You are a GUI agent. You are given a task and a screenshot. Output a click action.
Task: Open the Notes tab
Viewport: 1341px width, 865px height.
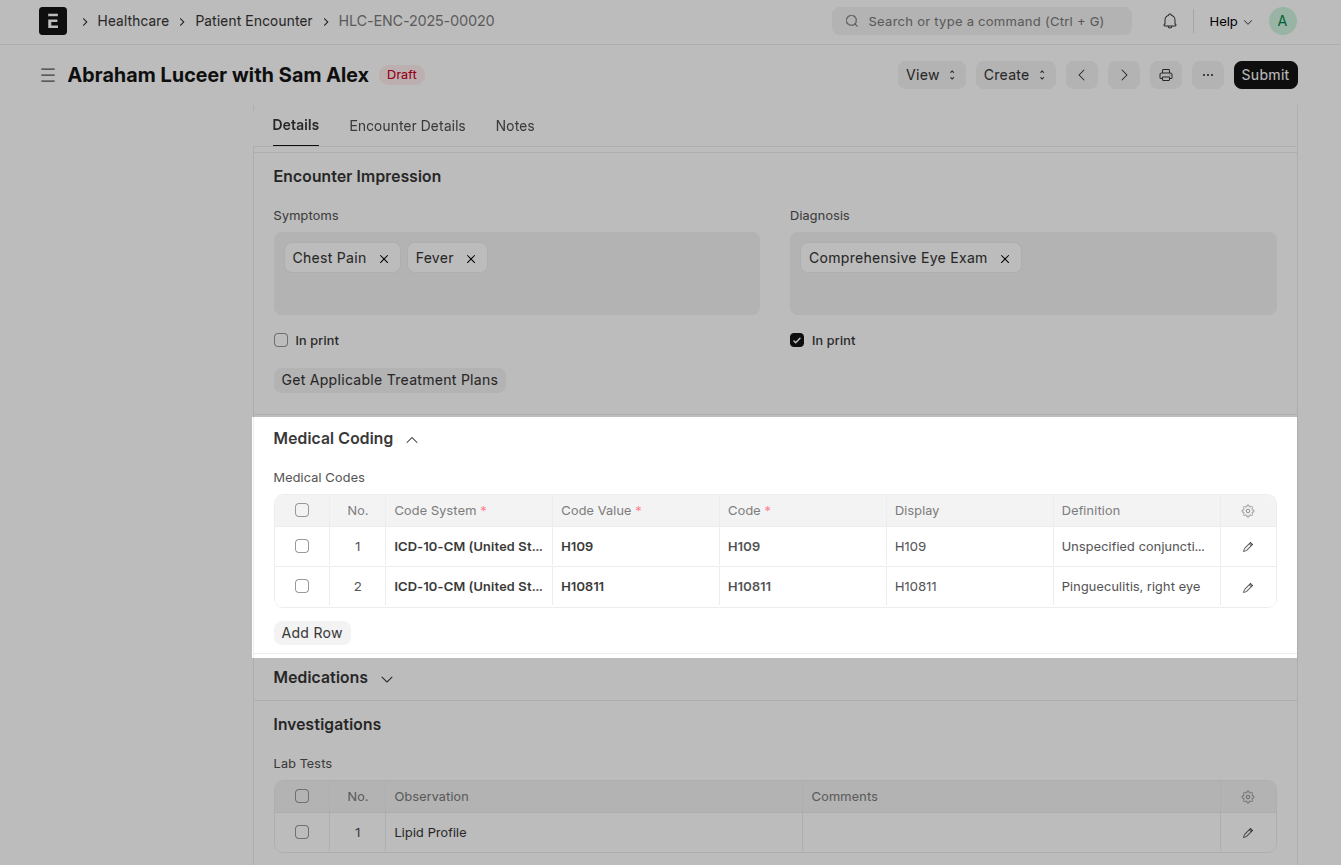click(515, 126)
